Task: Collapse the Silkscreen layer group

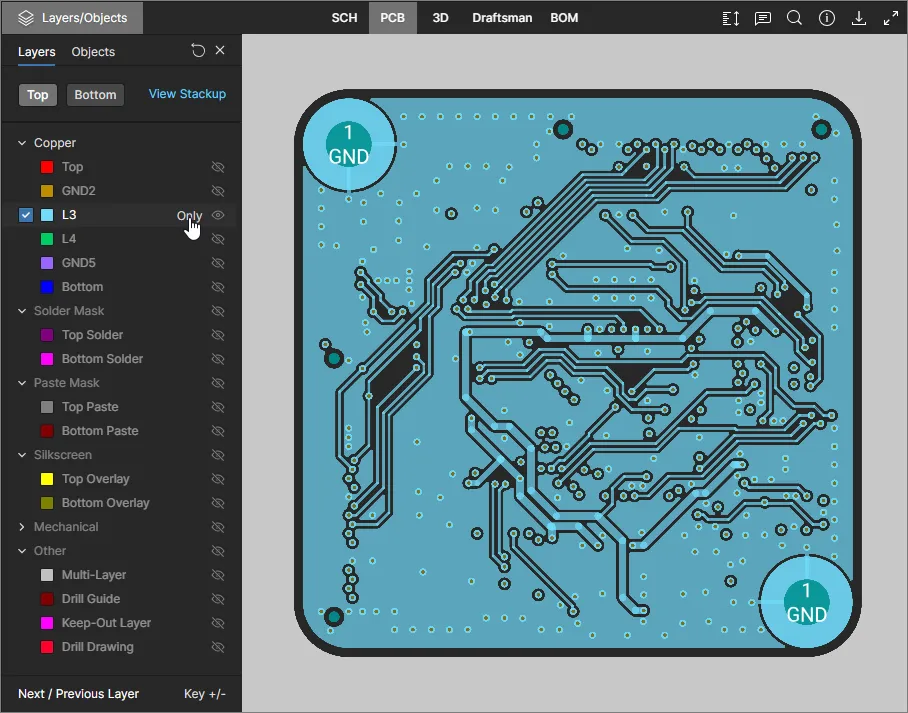Action: tap(22, 455)
